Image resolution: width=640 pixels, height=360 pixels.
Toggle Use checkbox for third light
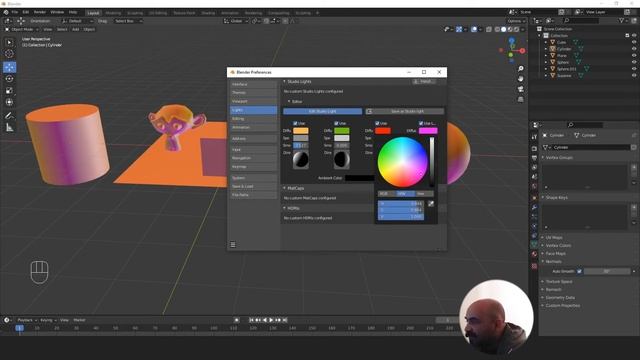tap(378, 123)
